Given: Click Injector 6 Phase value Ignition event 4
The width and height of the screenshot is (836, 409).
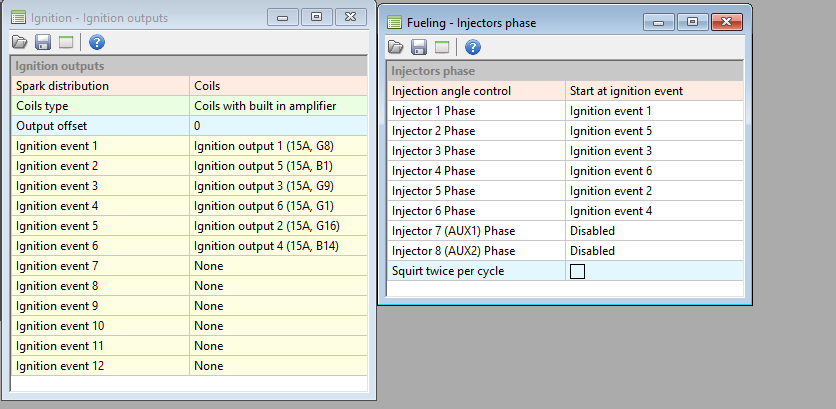Looking at the screenshot, I should coord(654,211).
